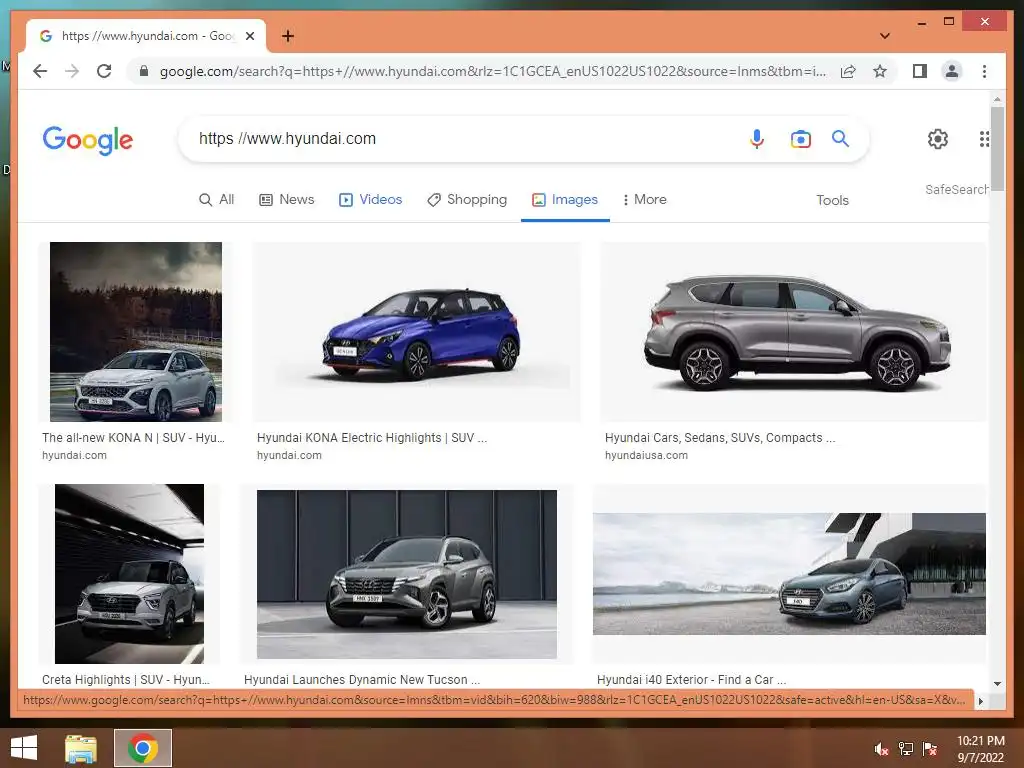Image resolution: width=1024 pixels, height=768 pixels.
Task: Open a new browser tab
Action: point(288,36)
